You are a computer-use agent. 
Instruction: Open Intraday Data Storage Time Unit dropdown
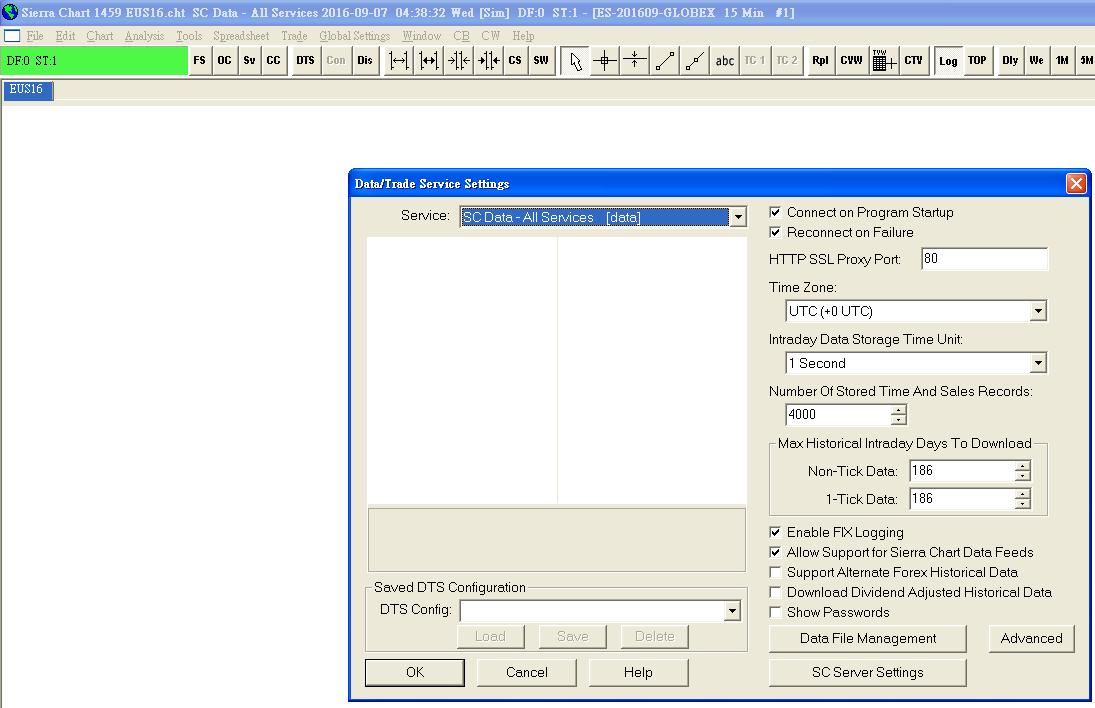coord(1038,364)
